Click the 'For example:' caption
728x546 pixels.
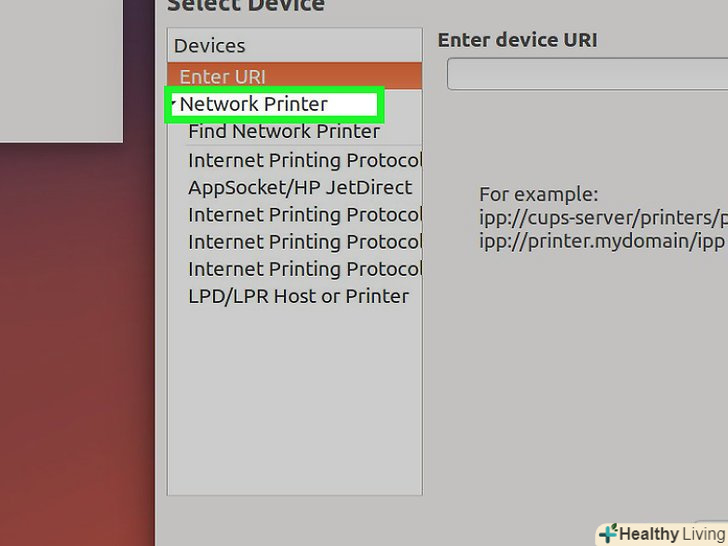click(538, 194)
